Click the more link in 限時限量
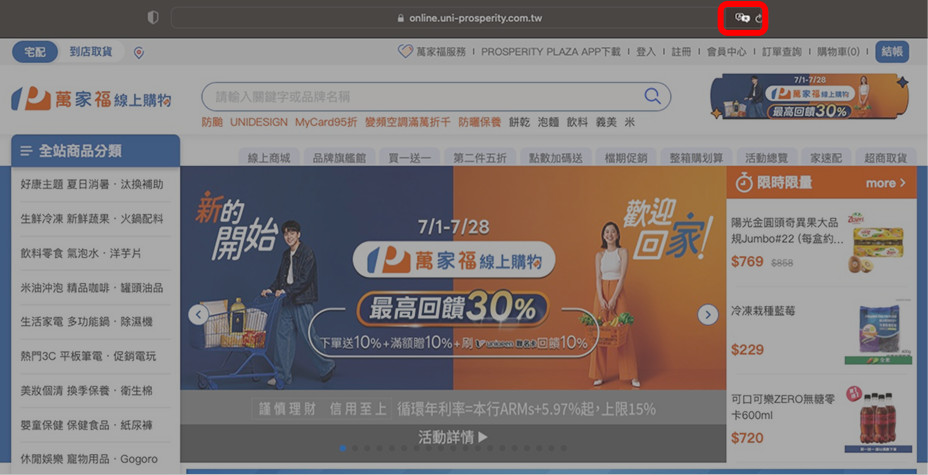 click(x=885, y=183)
